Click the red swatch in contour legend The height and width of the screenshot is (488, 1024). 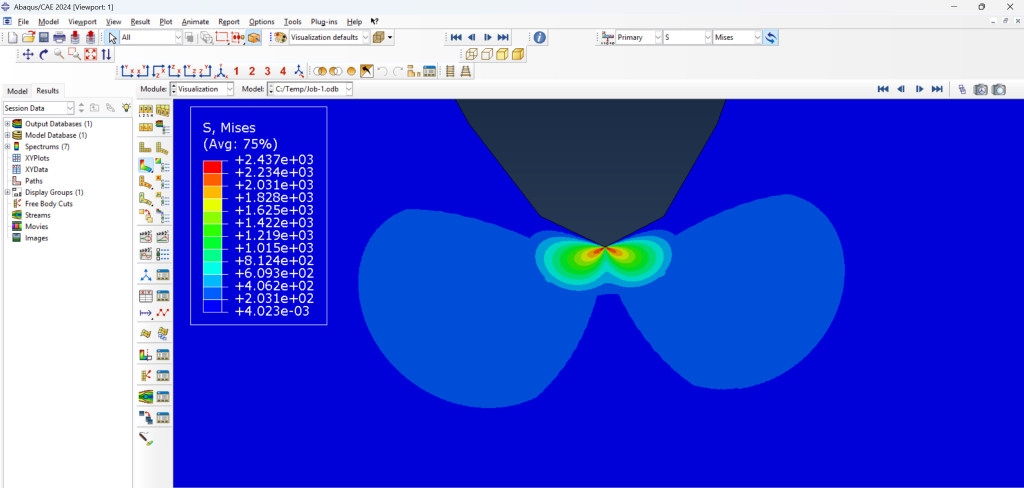(x=213, y=166)
